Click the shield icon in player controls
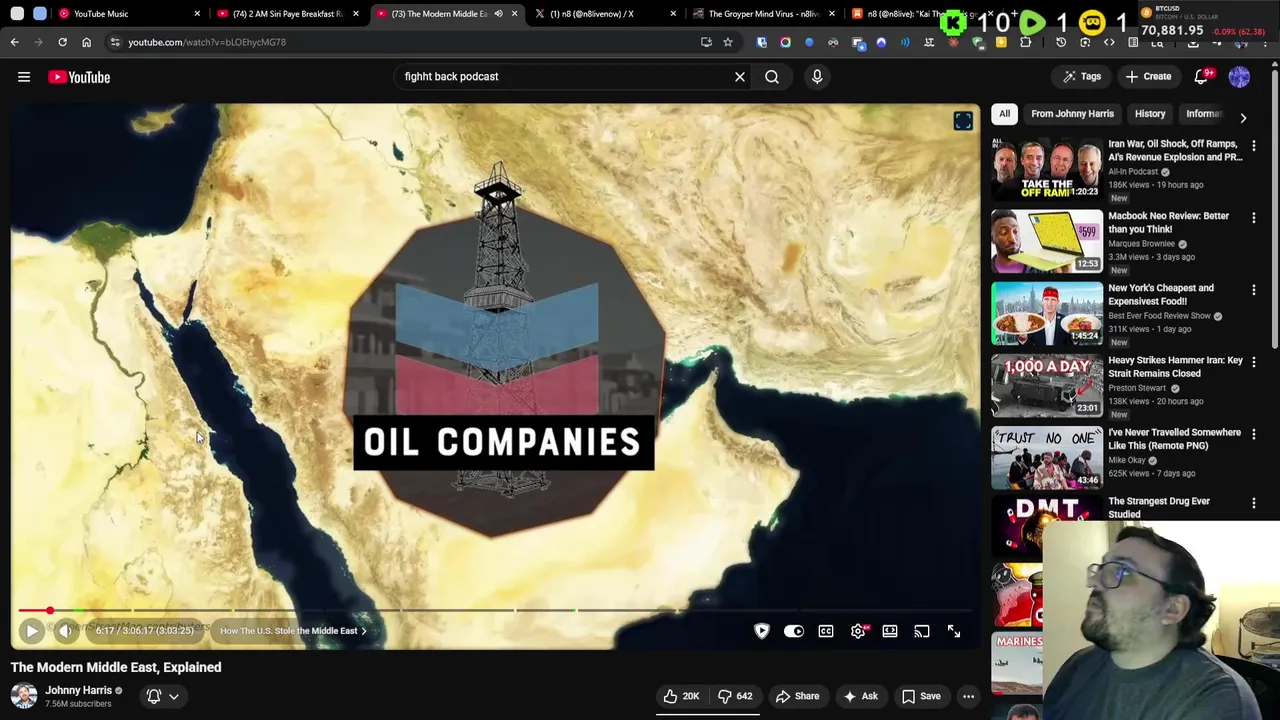The image size is (1280, 720). tap(762, 631)
